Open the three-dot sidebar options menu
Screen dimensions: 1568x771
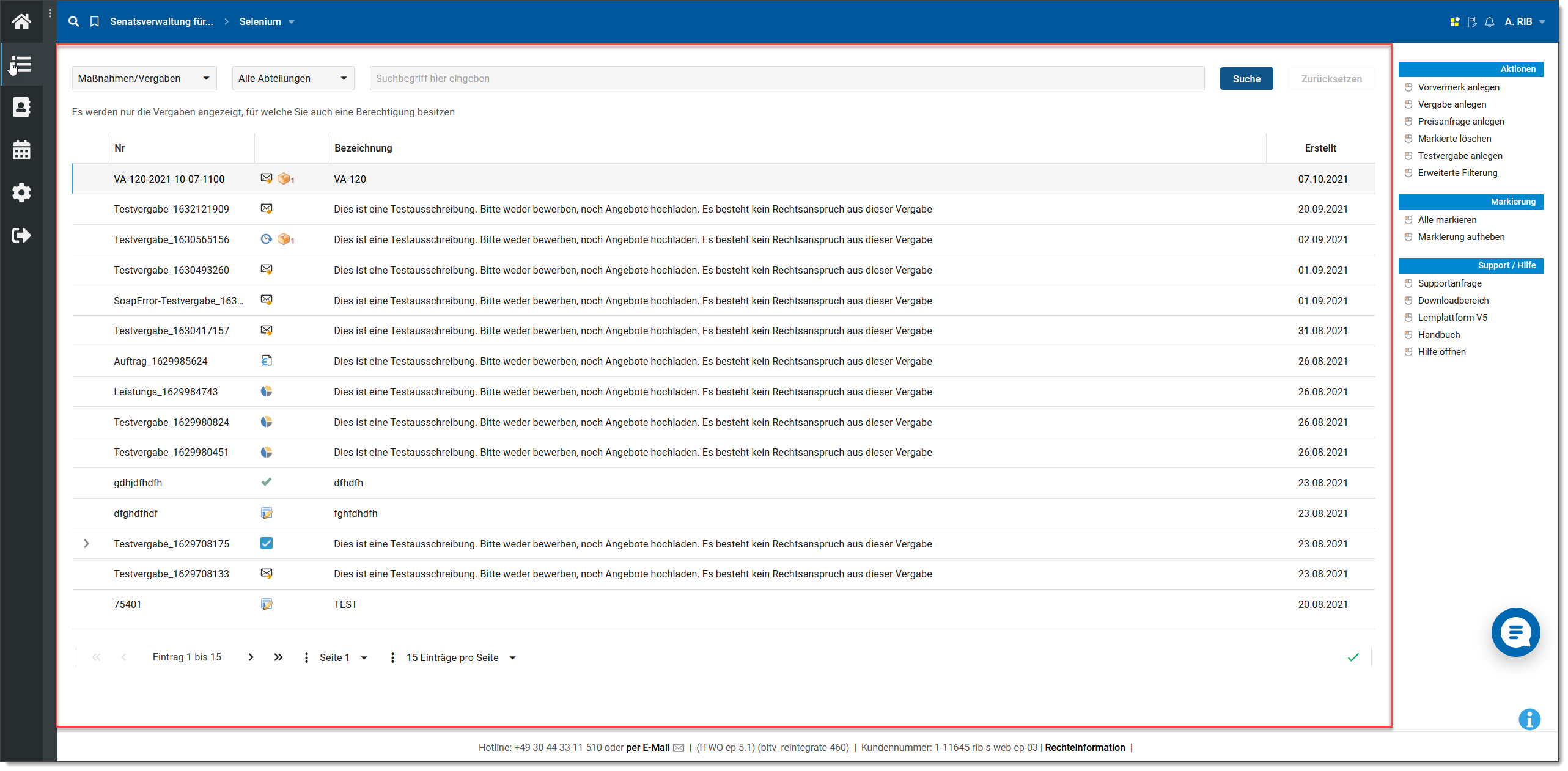(50, 13)
